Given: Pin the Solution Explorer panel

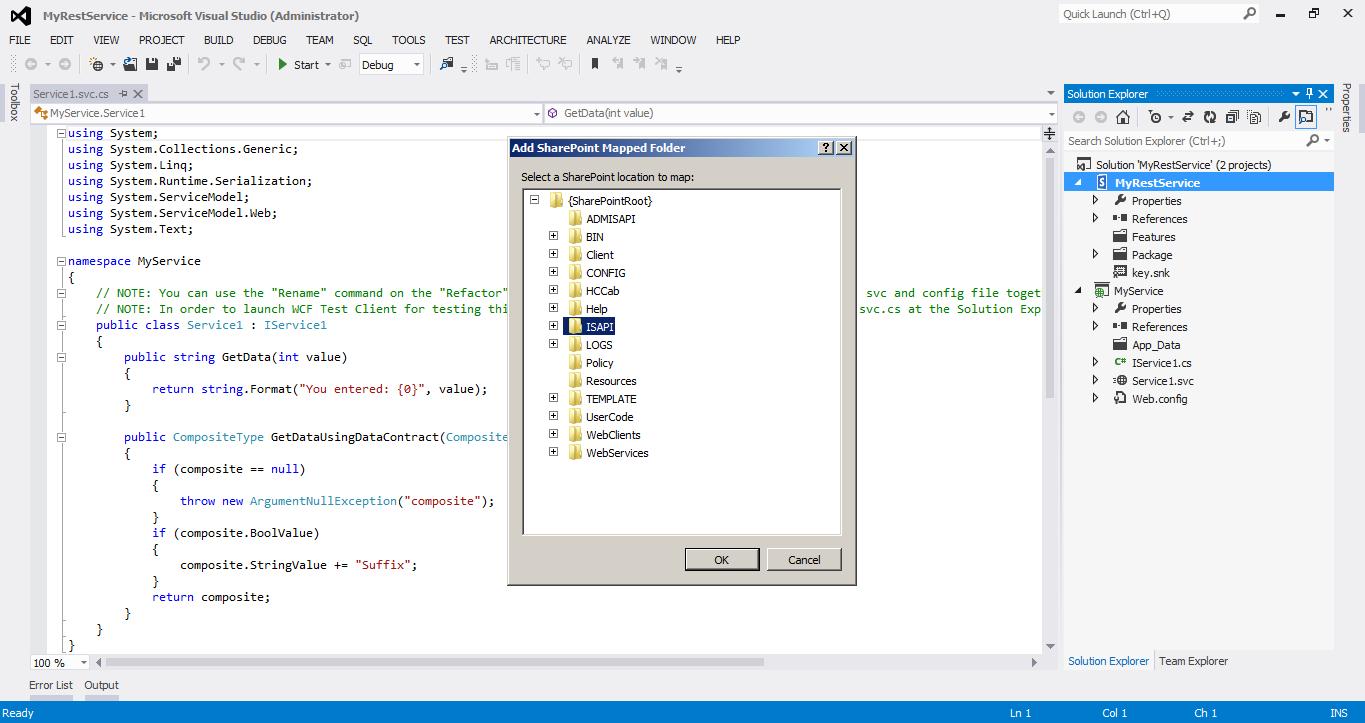Looking at the screenshot, I should [1310, 93].
